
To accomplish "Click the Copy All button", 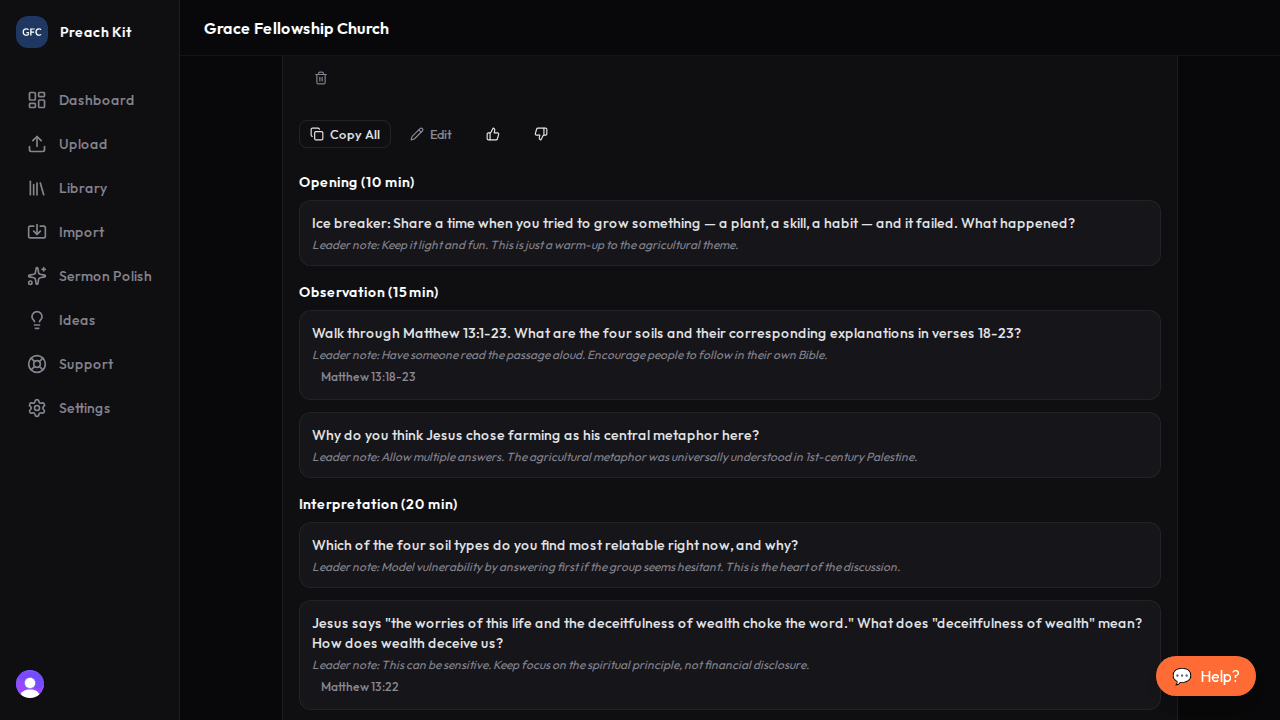I will point(344,134).
